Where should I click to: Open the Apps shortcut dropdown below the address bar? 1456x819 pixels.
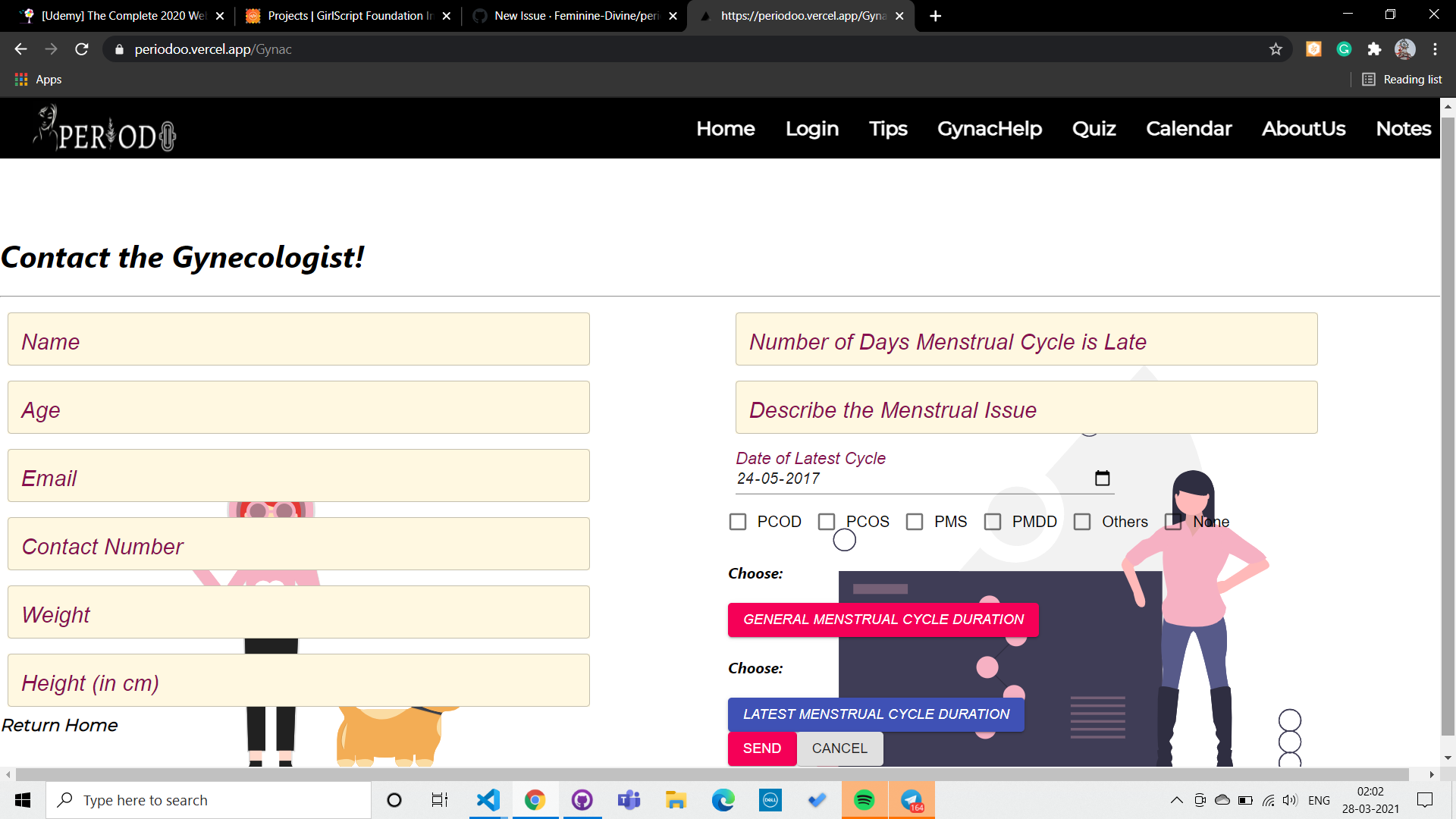pyautogui.click(x=37, y=79)
